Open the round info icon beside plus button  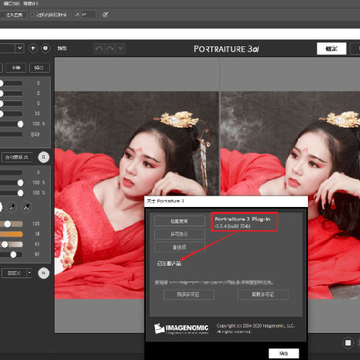(46, 48)
